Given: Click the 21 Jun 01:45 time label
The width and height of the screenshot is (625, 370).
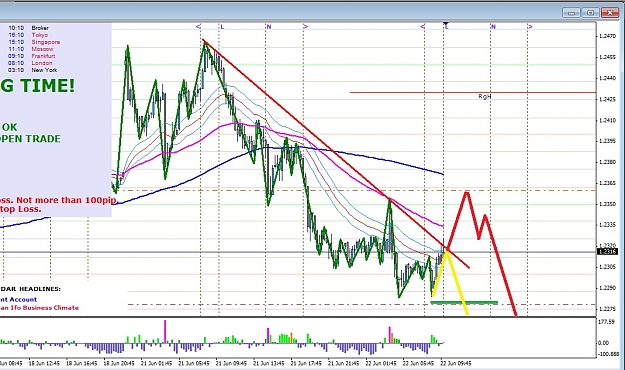Looking at the screenshot, I should (x=157, y=363).
